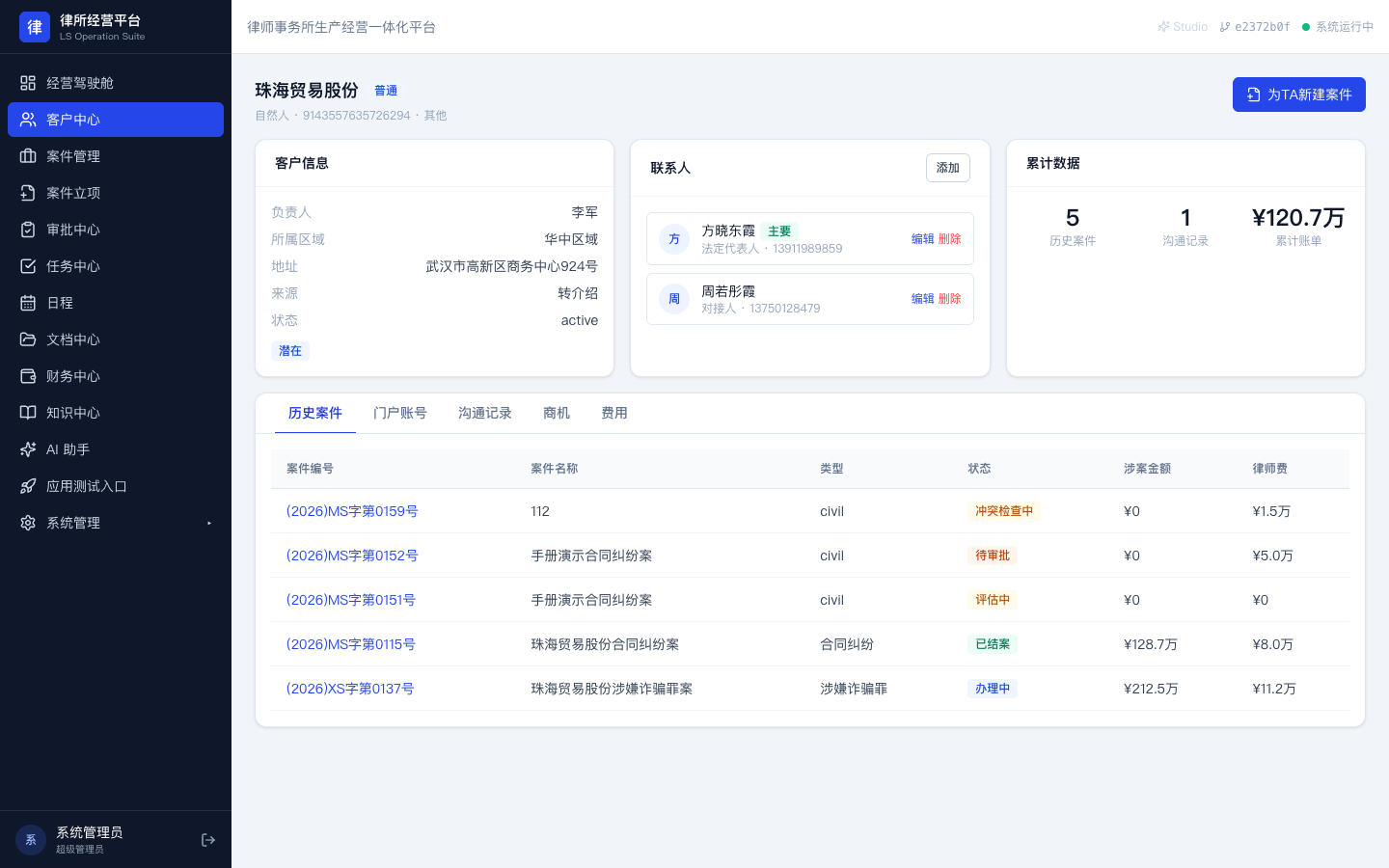
Task: Click the 文档中心 folder icon
Action: click(28, 339)
